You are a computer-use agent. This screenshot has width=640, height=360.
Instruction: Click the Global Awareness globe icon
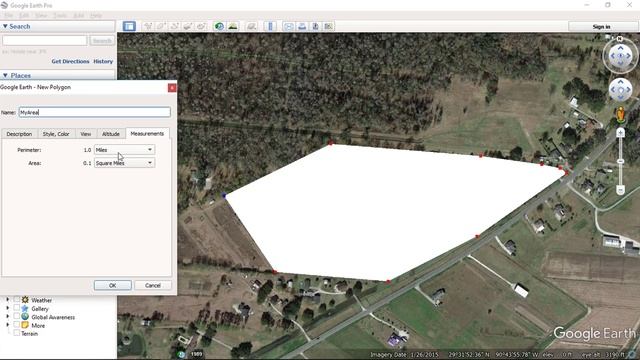pyautogui.click(x=25, y=317)
